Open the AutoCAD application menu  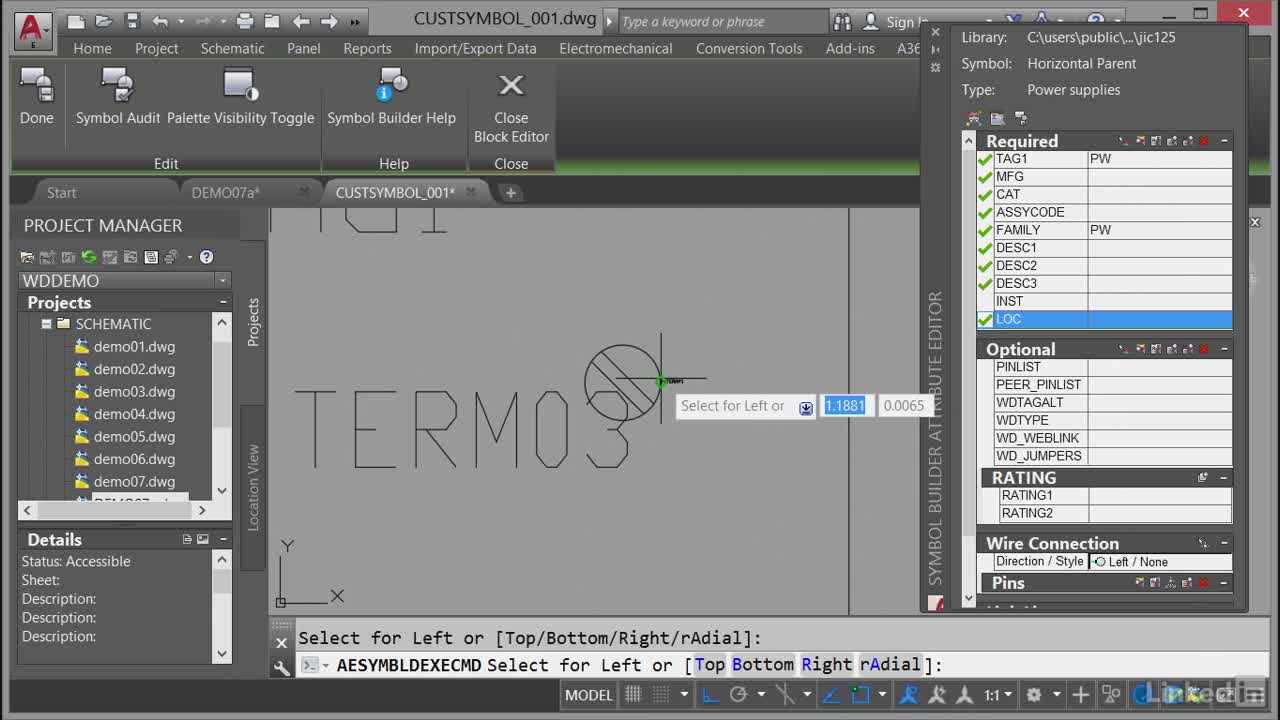(33, 30)
